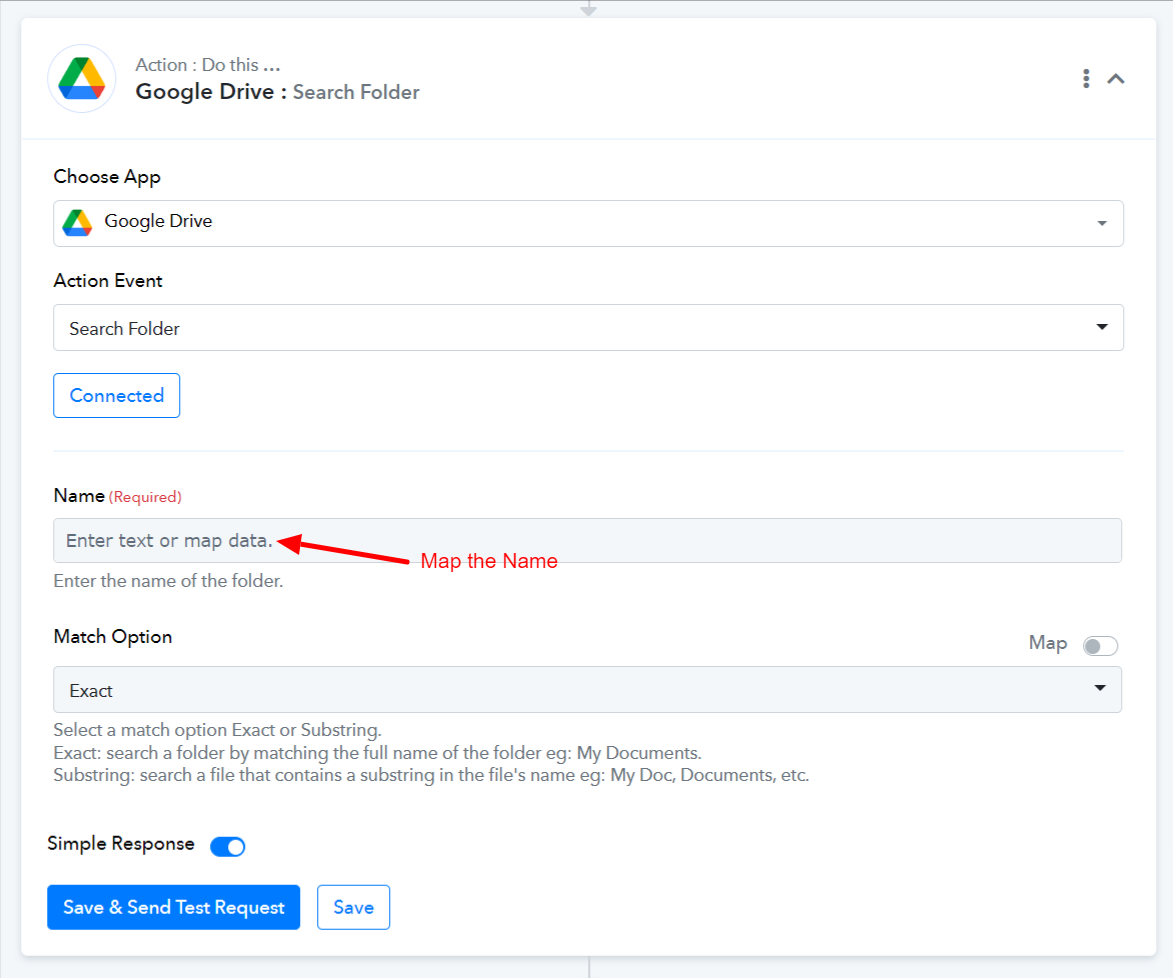Click the Connected button
1173x978 pixels.
pos(117,395)
